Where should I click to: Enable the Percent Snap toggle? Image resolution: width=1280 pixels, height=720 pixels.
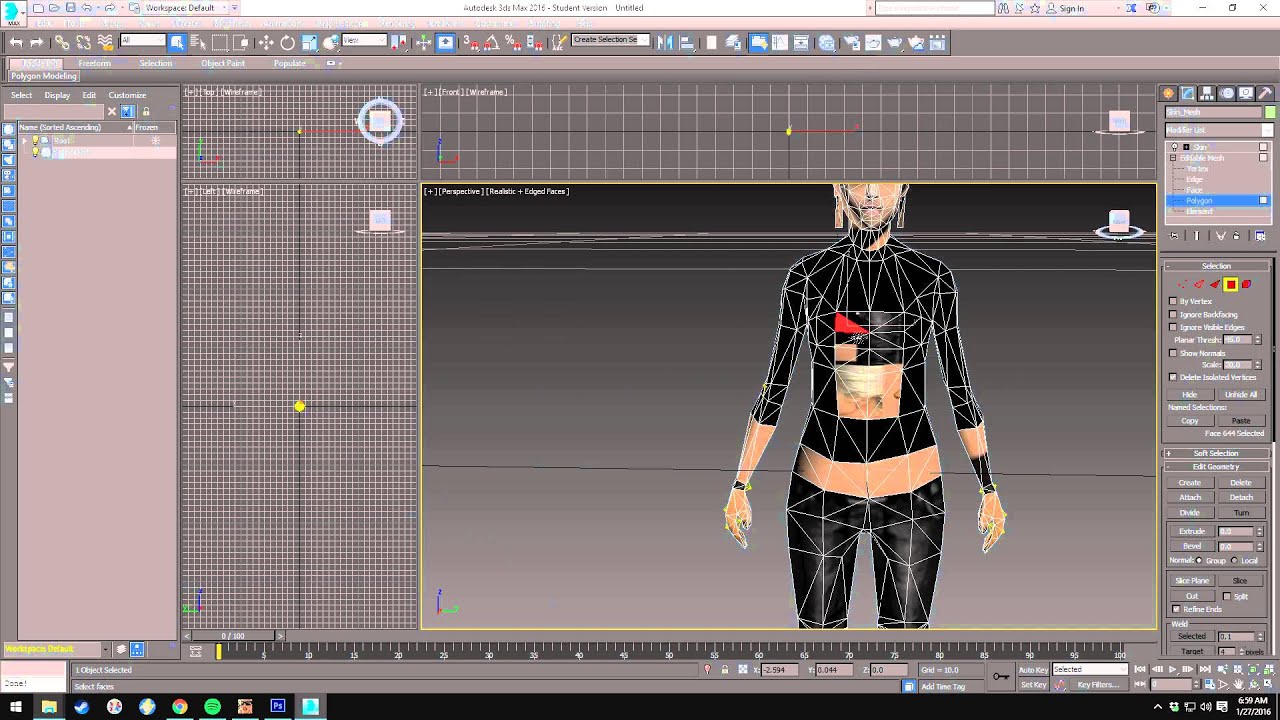[x=511, y=42]
